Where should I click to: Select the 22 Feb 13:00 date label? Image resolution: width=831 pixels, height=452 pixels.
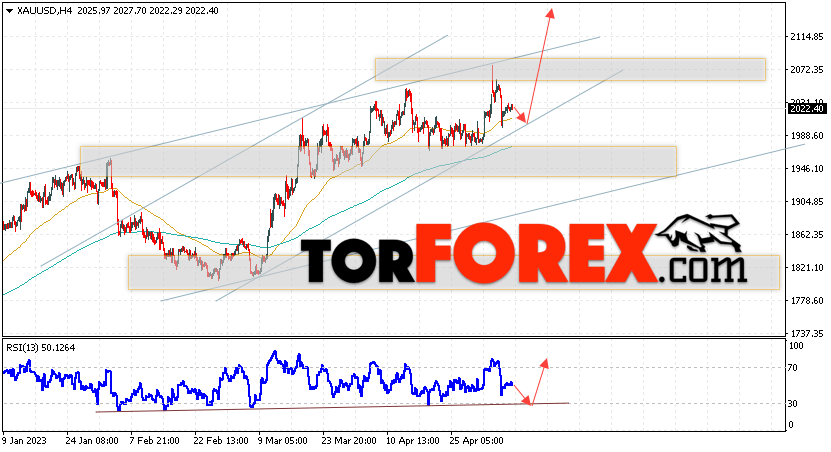pos(220,440)
